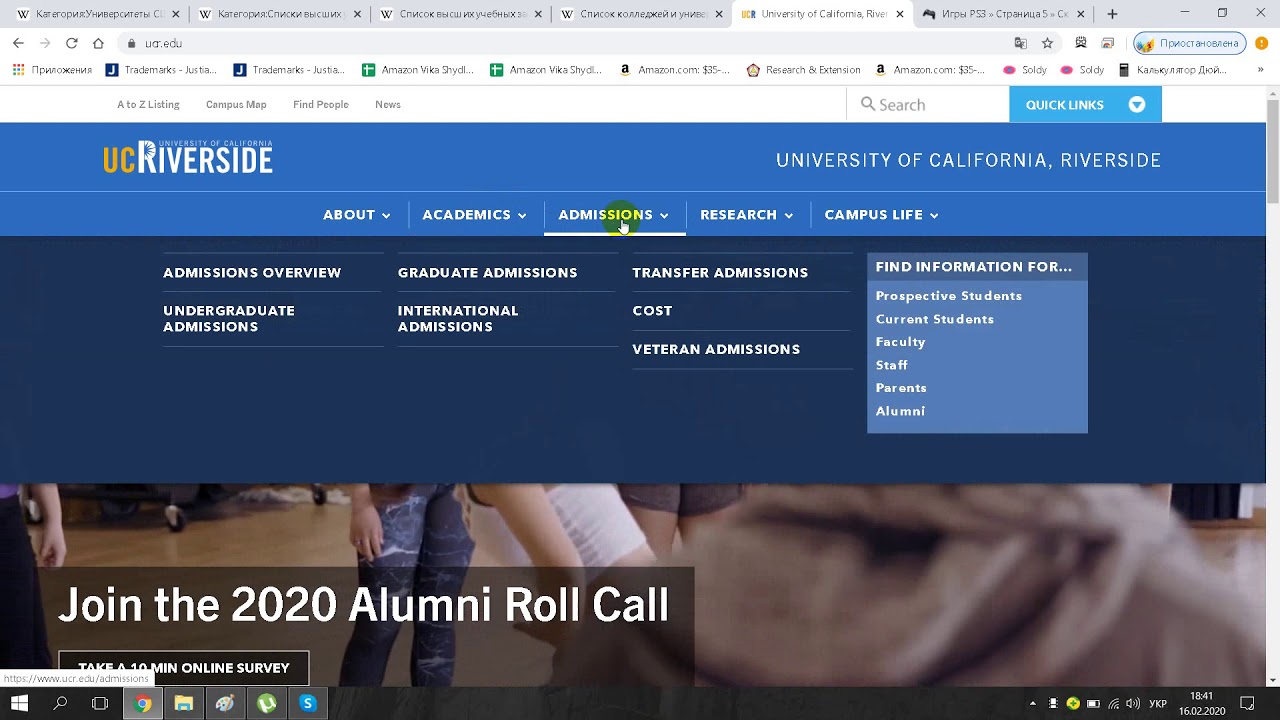Click Current Students link

pos(935,319)
